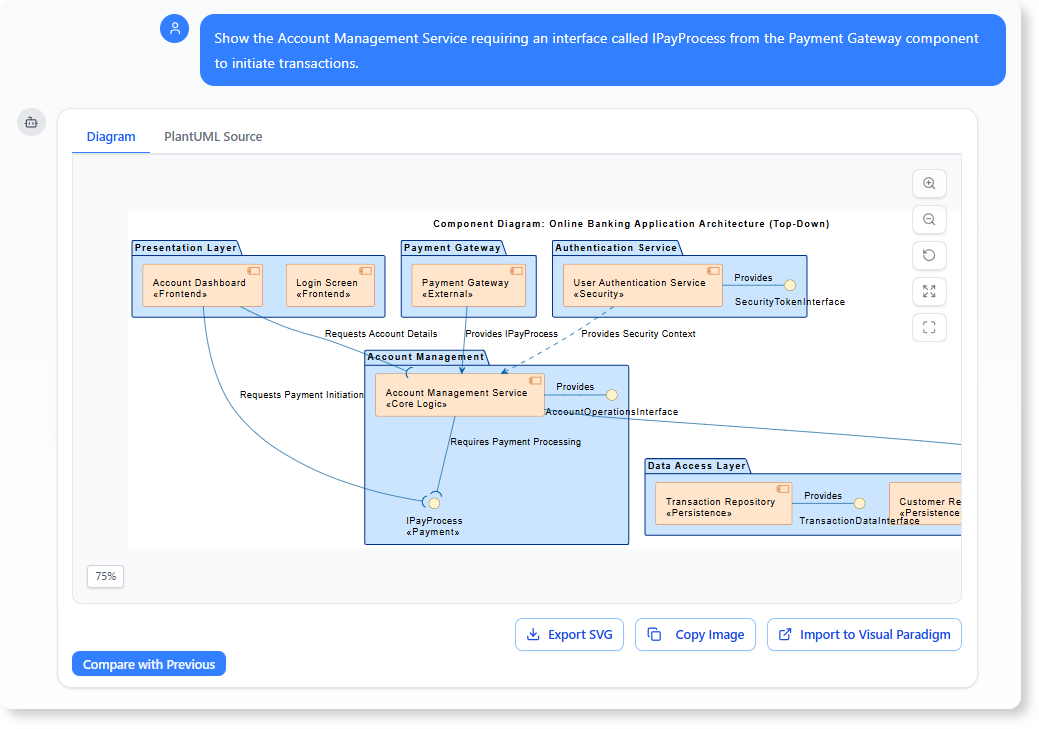Click the copy icon inside Copy Image
Image resolution: width=1039 pixels, height=729 pixels.
click(656, 634)
